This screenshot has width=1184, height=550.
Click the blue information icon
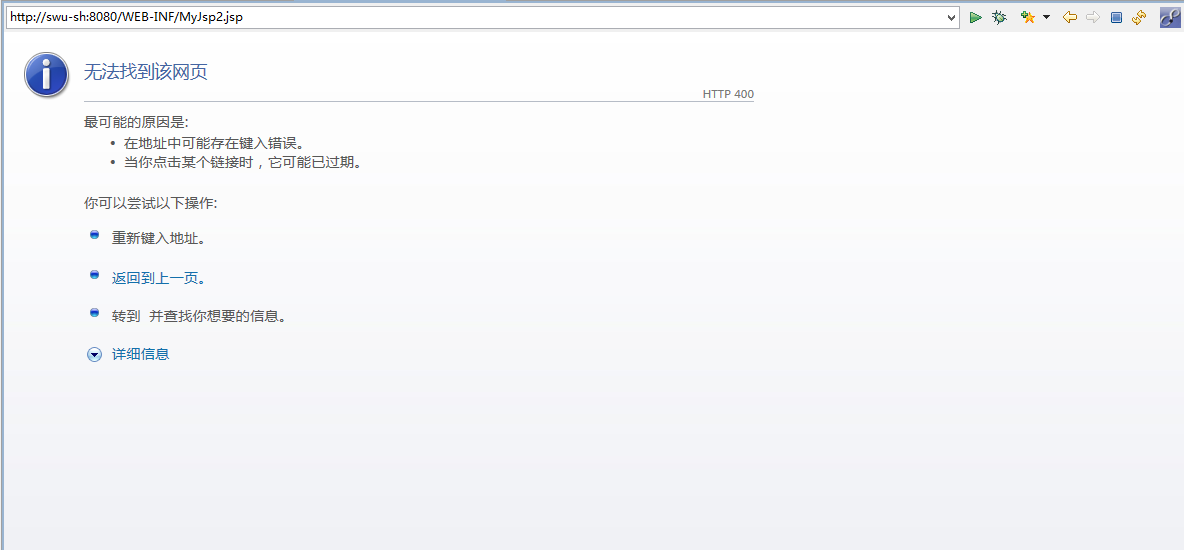[47, 74]
